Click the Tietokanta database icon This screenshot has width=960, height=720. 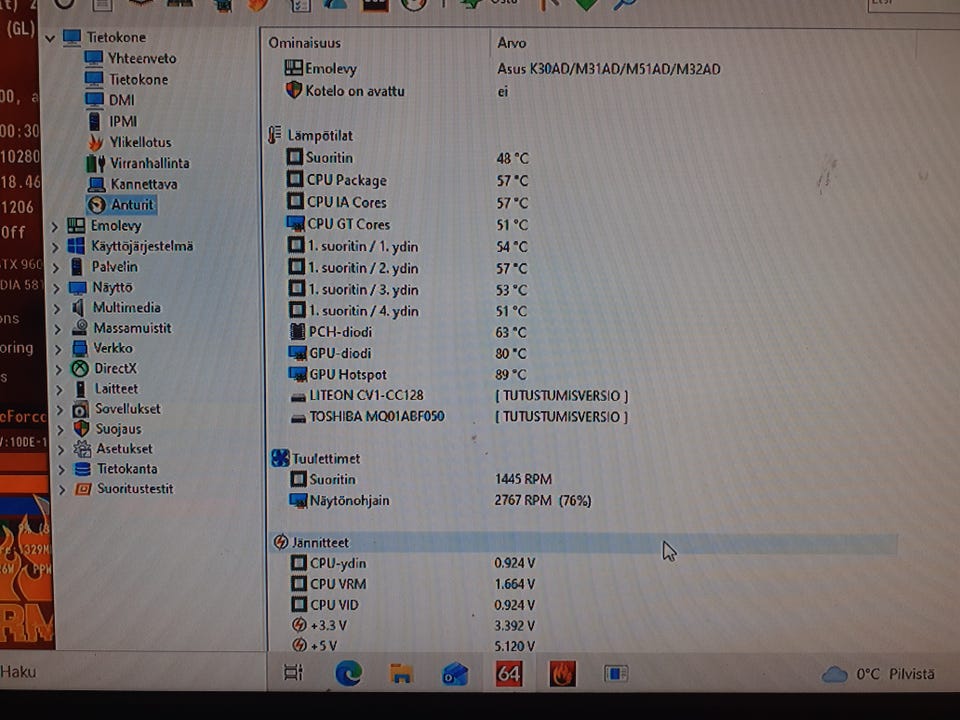(82, 469)
